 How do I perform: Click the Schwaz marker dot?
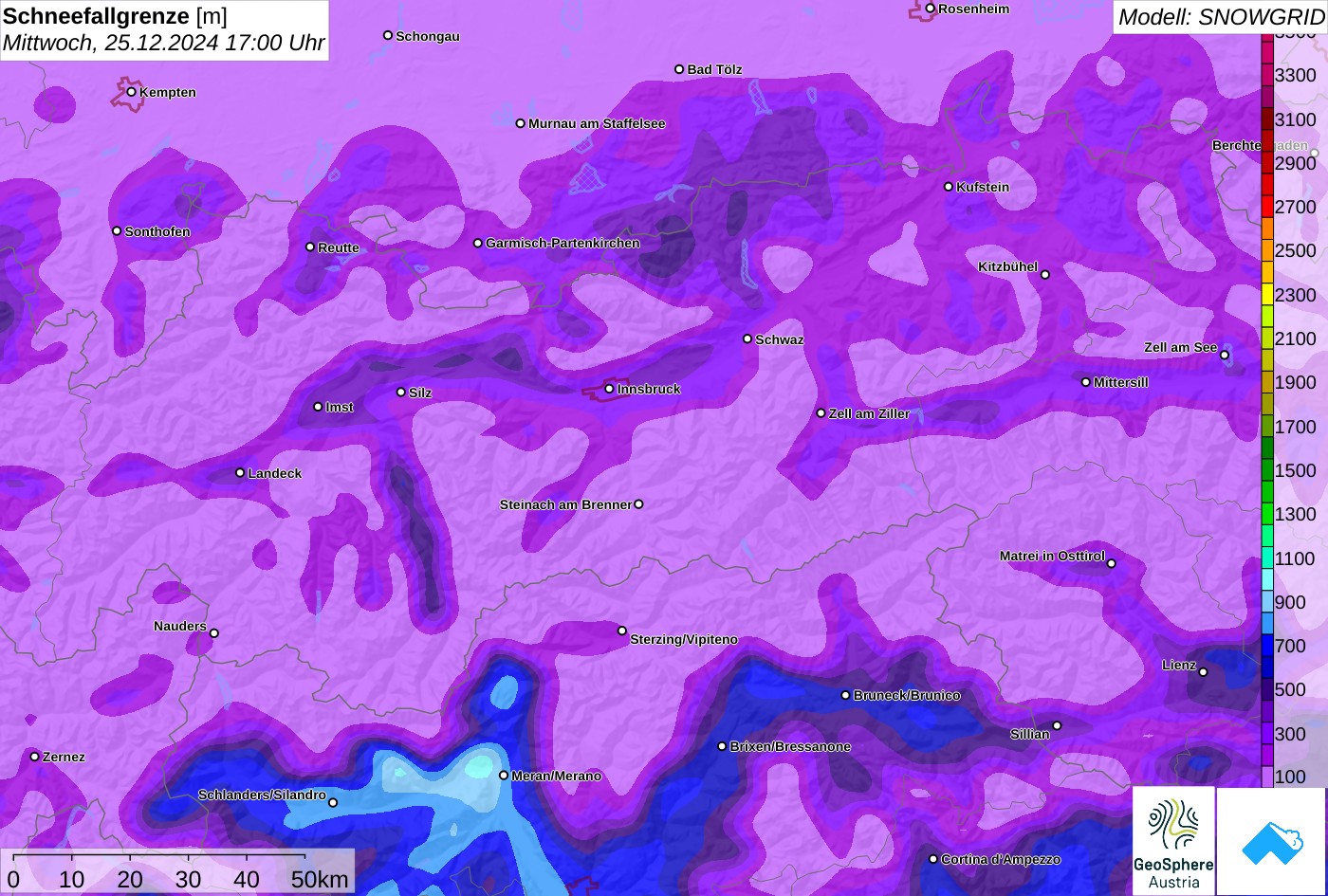[747, 338]
